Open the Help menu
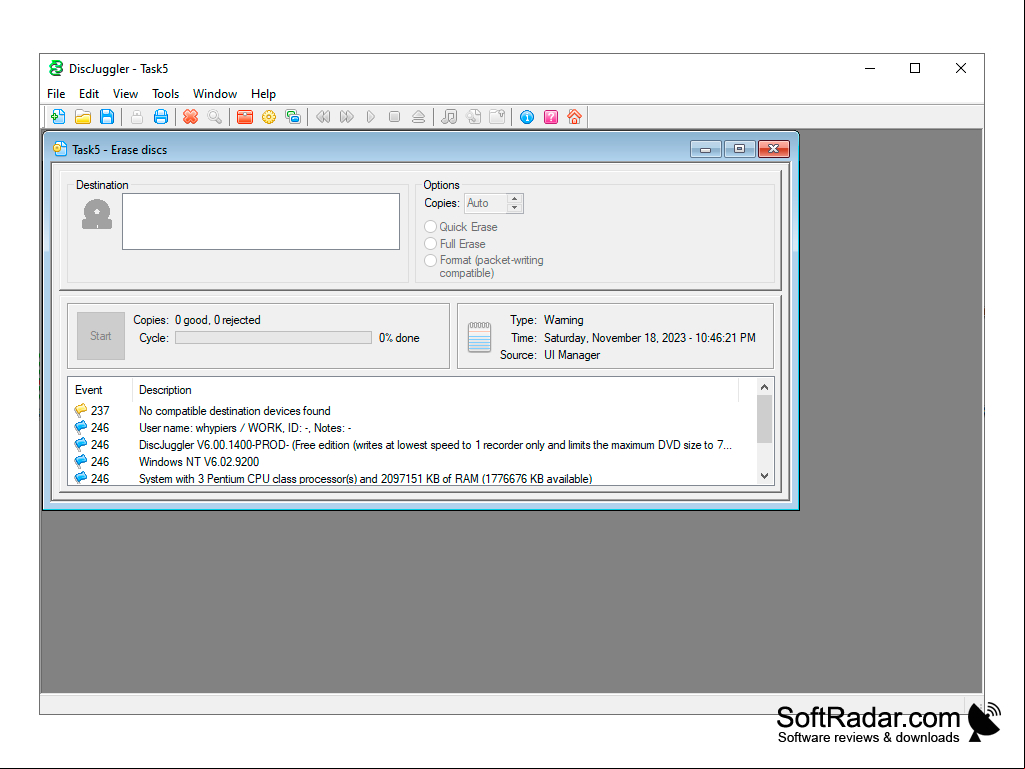The image size is (1025, 769). 263,94
